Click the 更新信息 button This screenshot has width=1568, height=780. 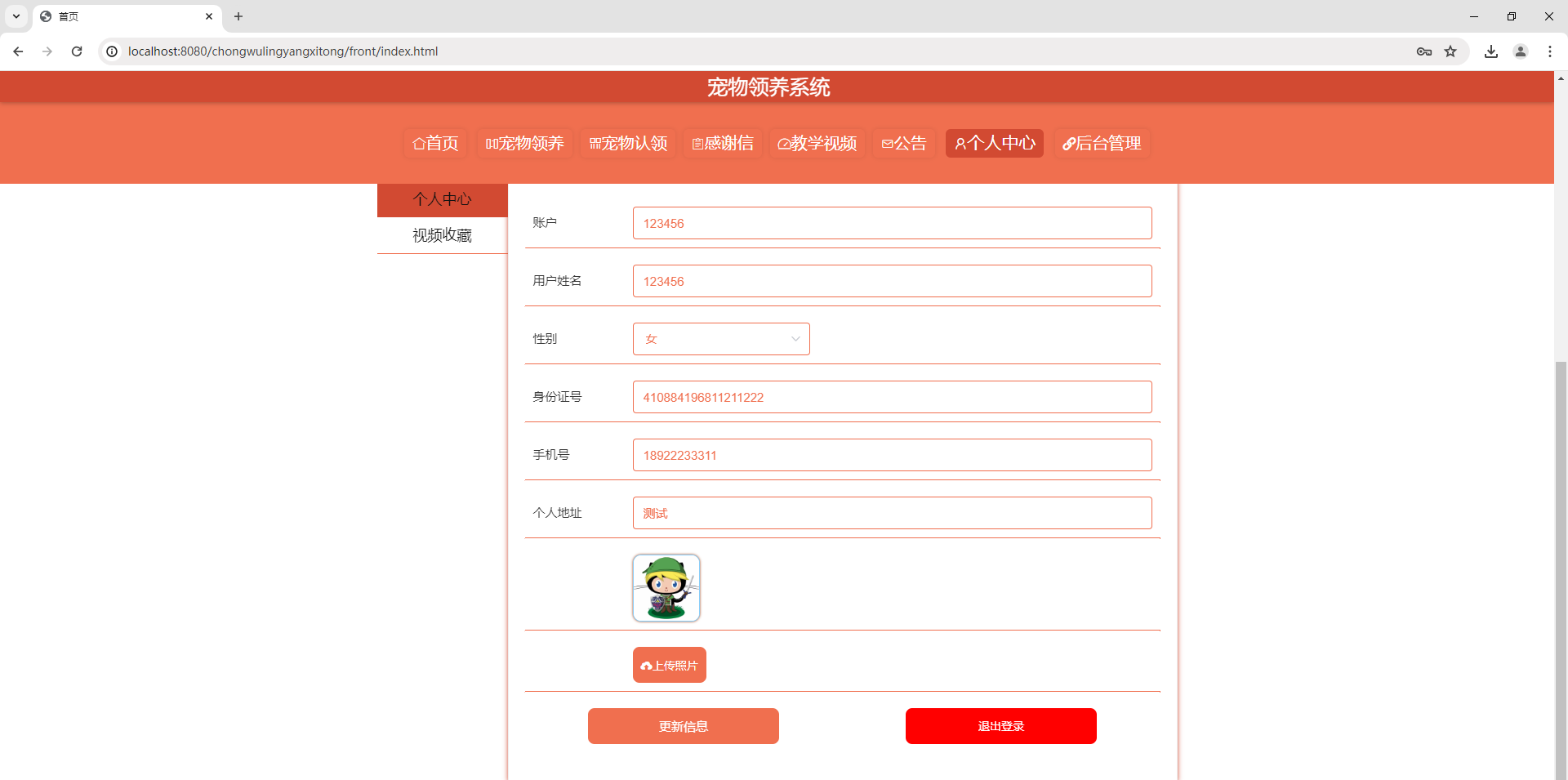[x=684, y=726]
